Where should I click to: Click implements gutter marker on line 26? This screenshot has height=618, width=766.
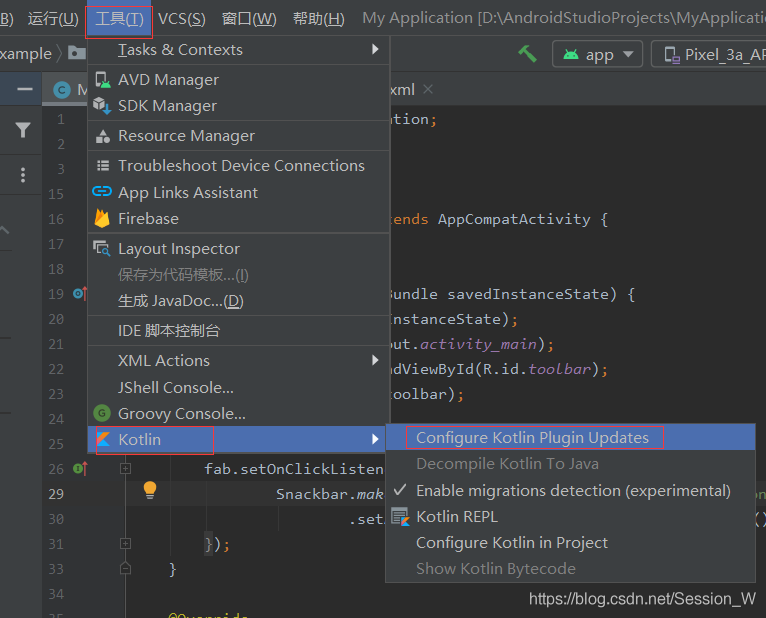(80, 469)
